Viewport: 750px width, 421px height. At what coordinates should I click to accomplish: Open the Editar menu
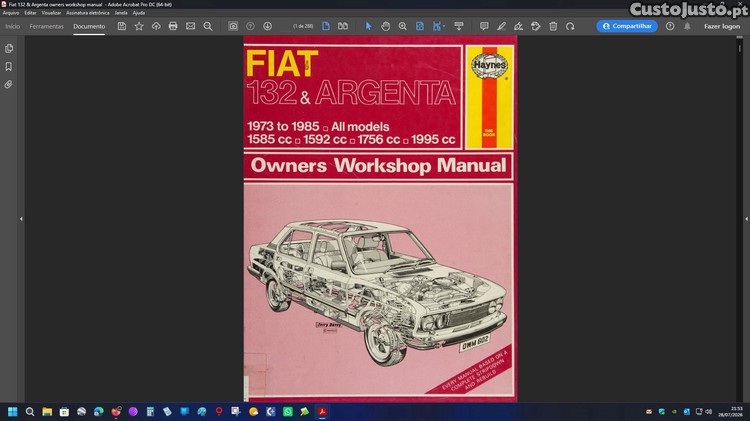(30, 13)
